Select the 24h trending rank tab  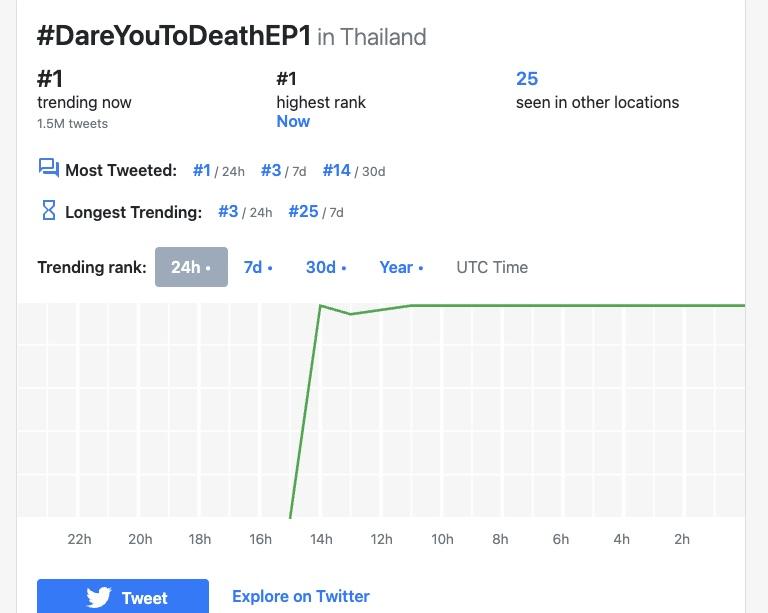[x=191, y=267]
